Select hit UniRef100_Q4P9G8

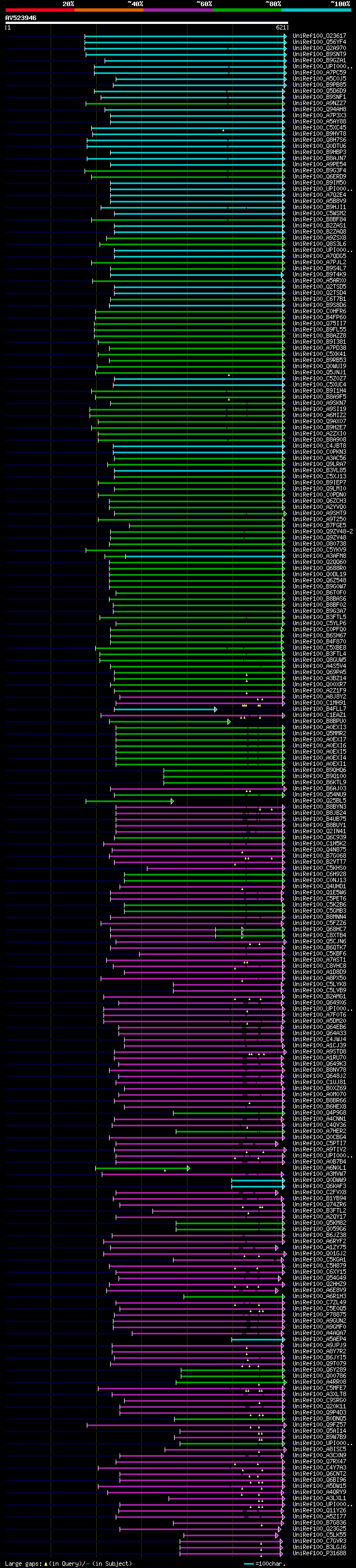319,1112
